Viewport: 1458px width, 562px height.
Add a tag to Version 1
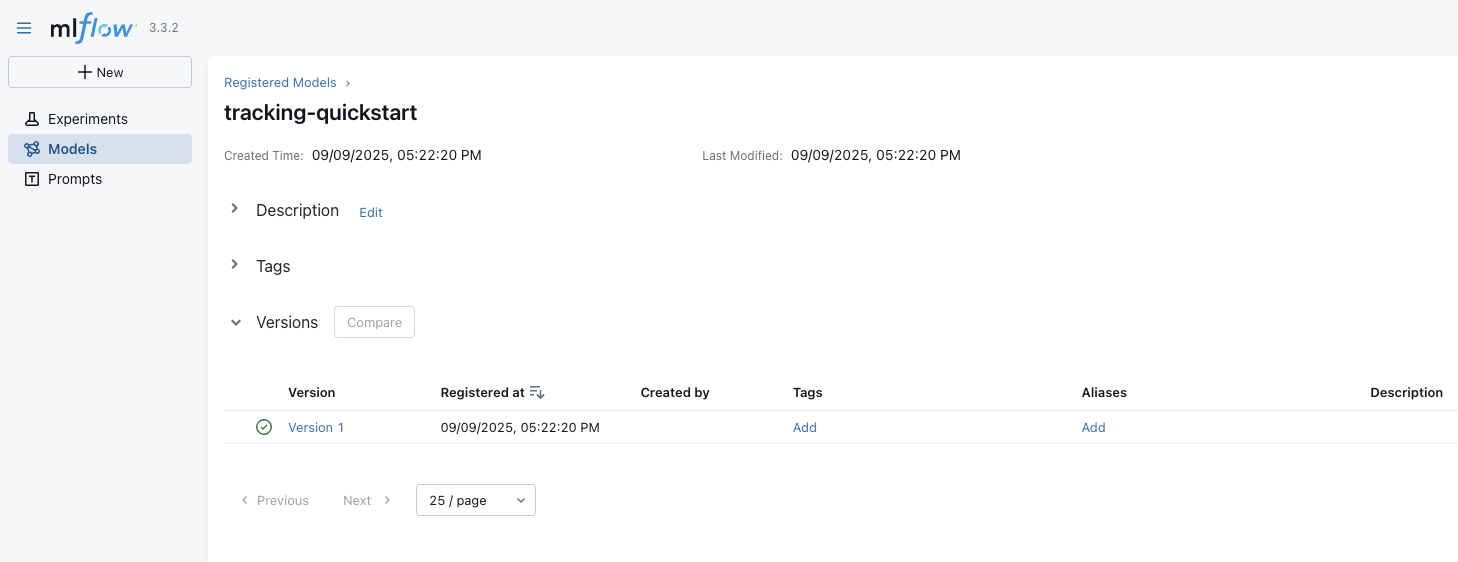805,427
